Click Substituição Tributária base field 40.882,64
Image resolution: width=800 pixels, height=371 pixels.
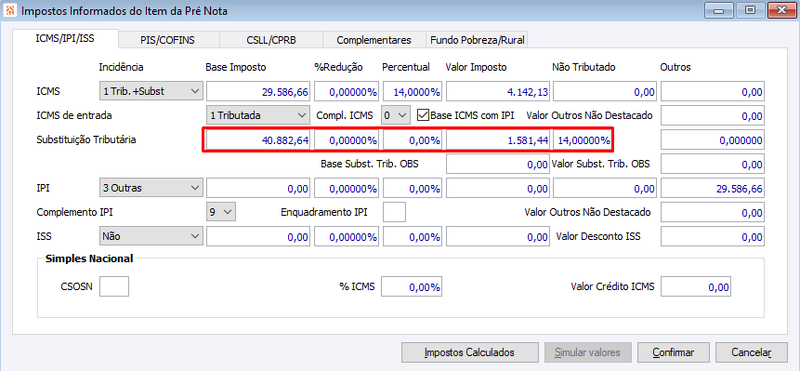coord(258,140)
